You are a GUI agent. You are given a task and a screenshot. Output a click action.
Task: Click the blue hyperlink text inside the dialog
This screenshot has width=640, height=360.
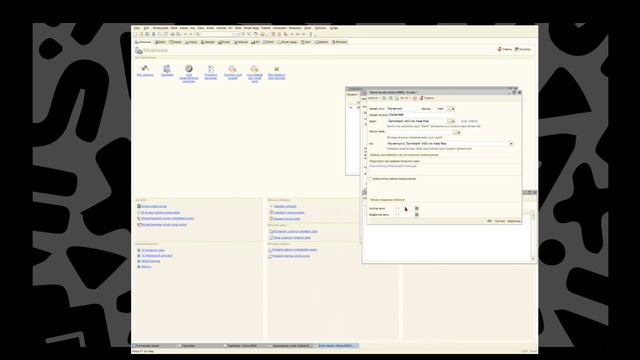click(x=393, y=166)
